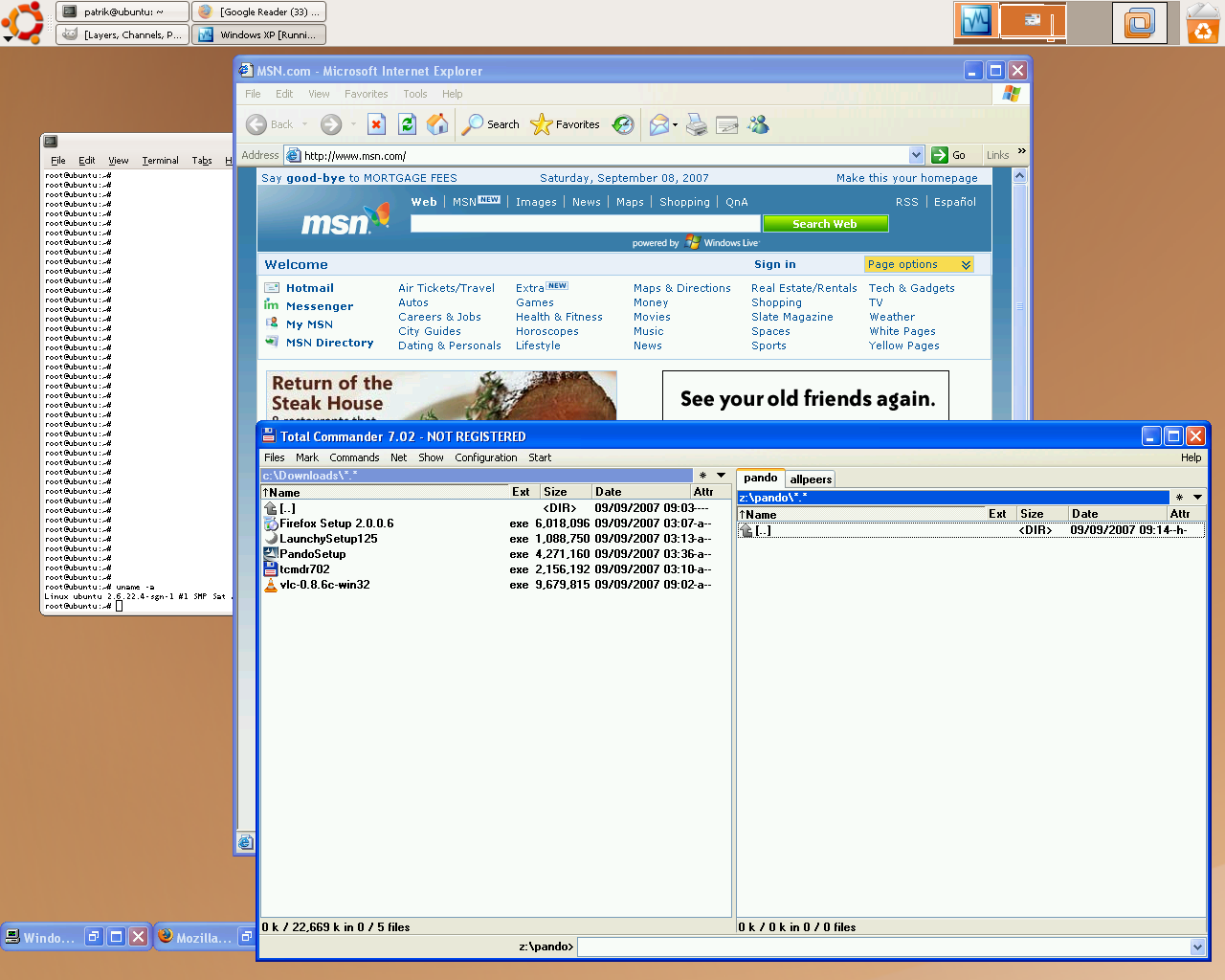Click the MSN web search input field
1225x980 pixels.
[x=586, y=224]
